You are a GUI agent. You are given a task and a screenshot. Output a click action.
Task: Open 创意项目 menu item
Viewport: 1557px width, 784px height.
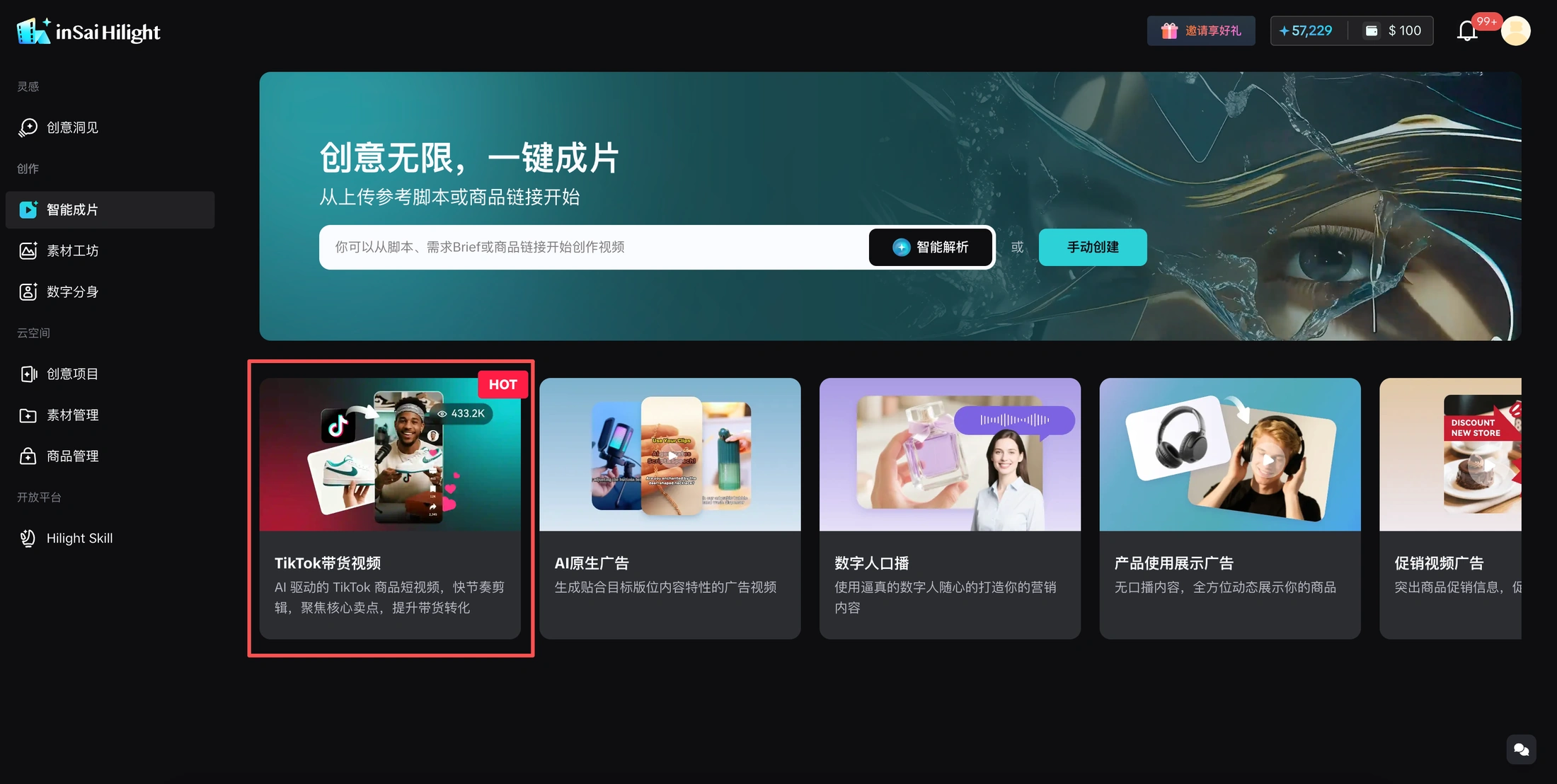tap(110, 374)
